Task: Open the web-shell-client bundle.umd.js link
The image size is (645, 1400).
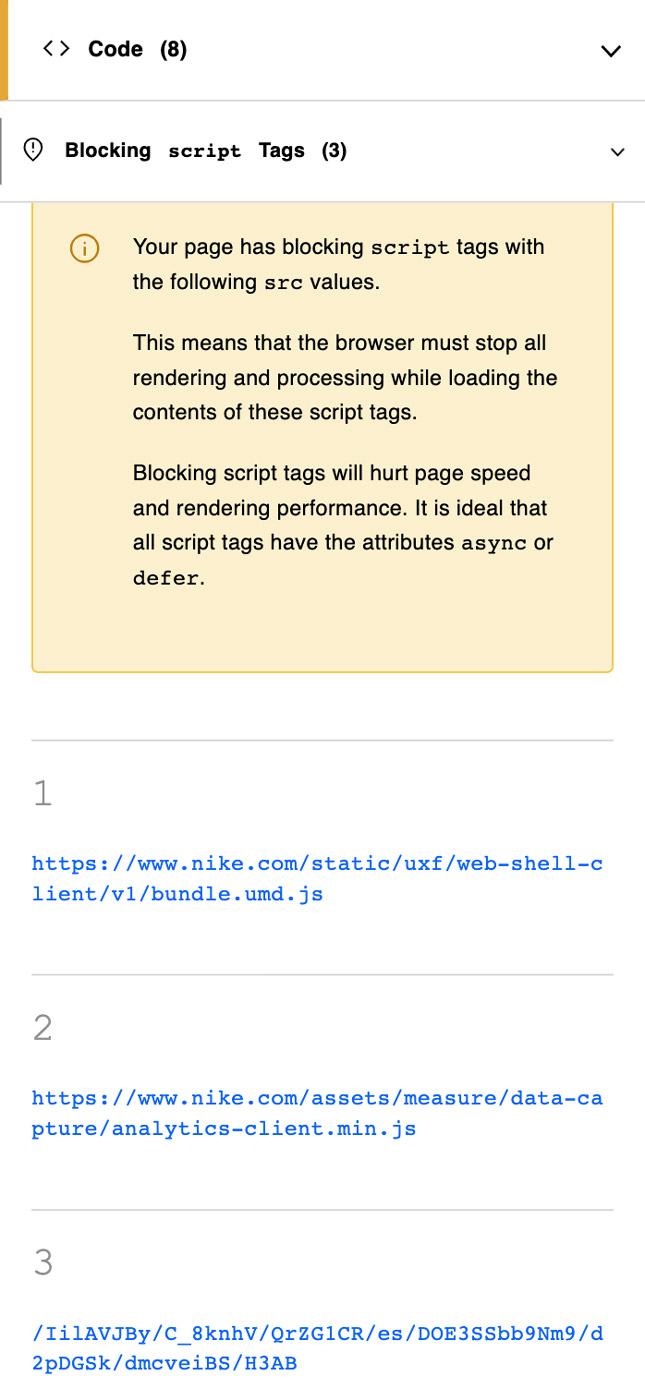Action: [x=317, y=878]
